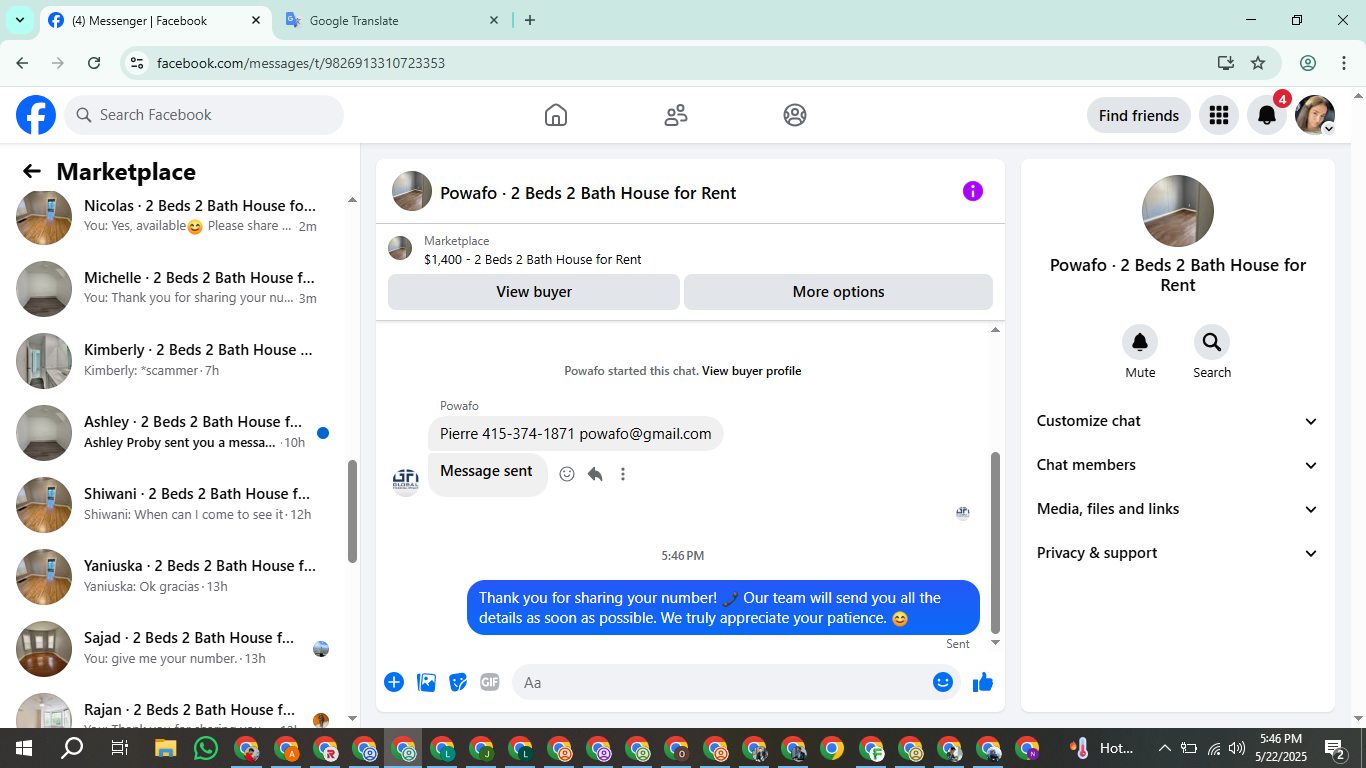The width and height of the screenshot is (1366, 768).
Task: Open the taskbar clock showing 5:46 PM
Action: coord(1280,748)
